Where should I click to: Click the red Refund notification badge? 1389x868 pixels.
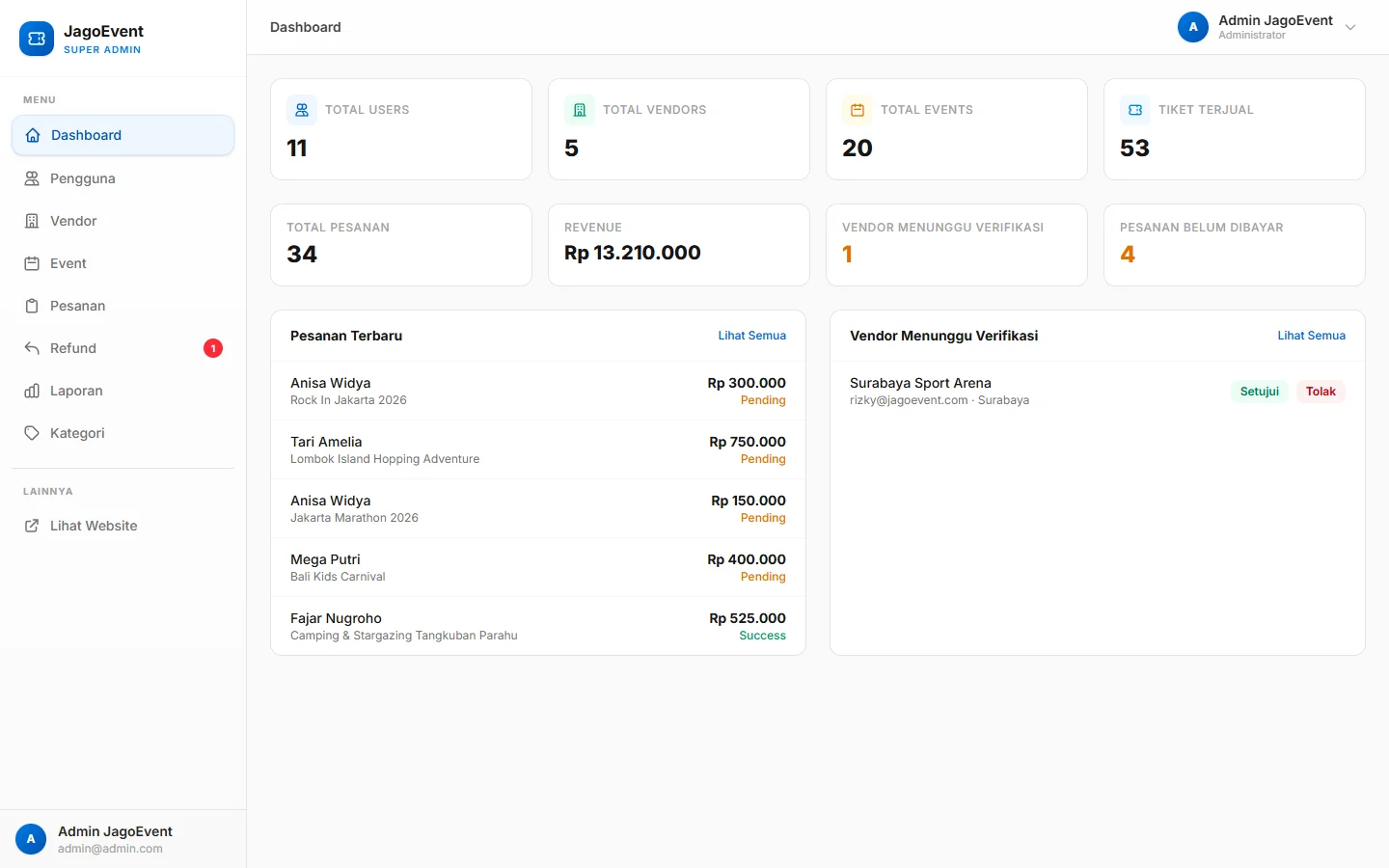(213, 348)
